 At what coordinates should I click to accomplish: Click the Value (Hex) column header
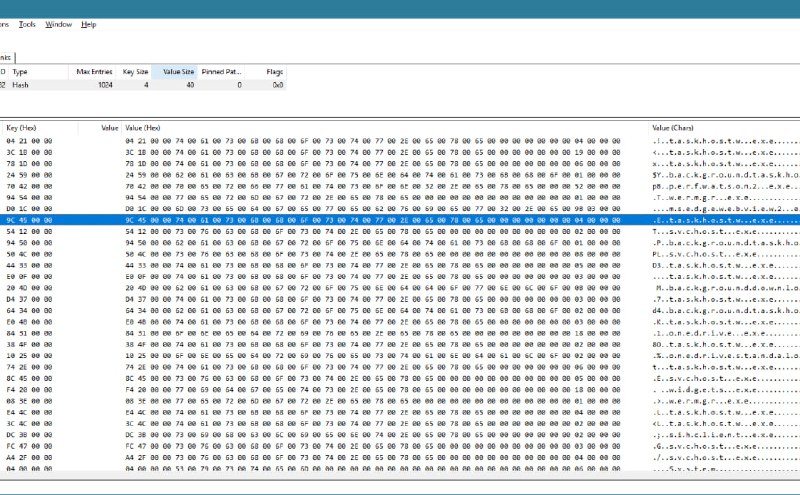[143, 128]
